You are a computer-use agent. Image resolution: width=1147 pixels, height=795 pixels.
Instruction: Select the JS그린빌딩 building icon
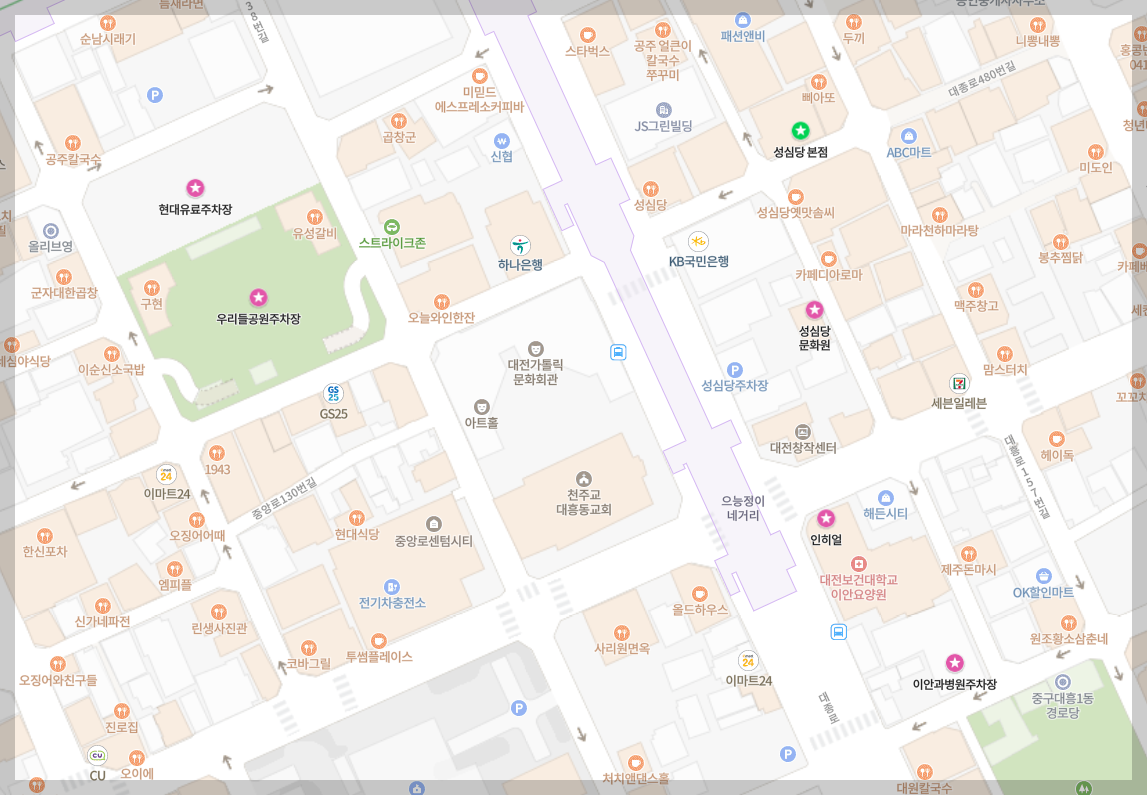tap(663, 110)
